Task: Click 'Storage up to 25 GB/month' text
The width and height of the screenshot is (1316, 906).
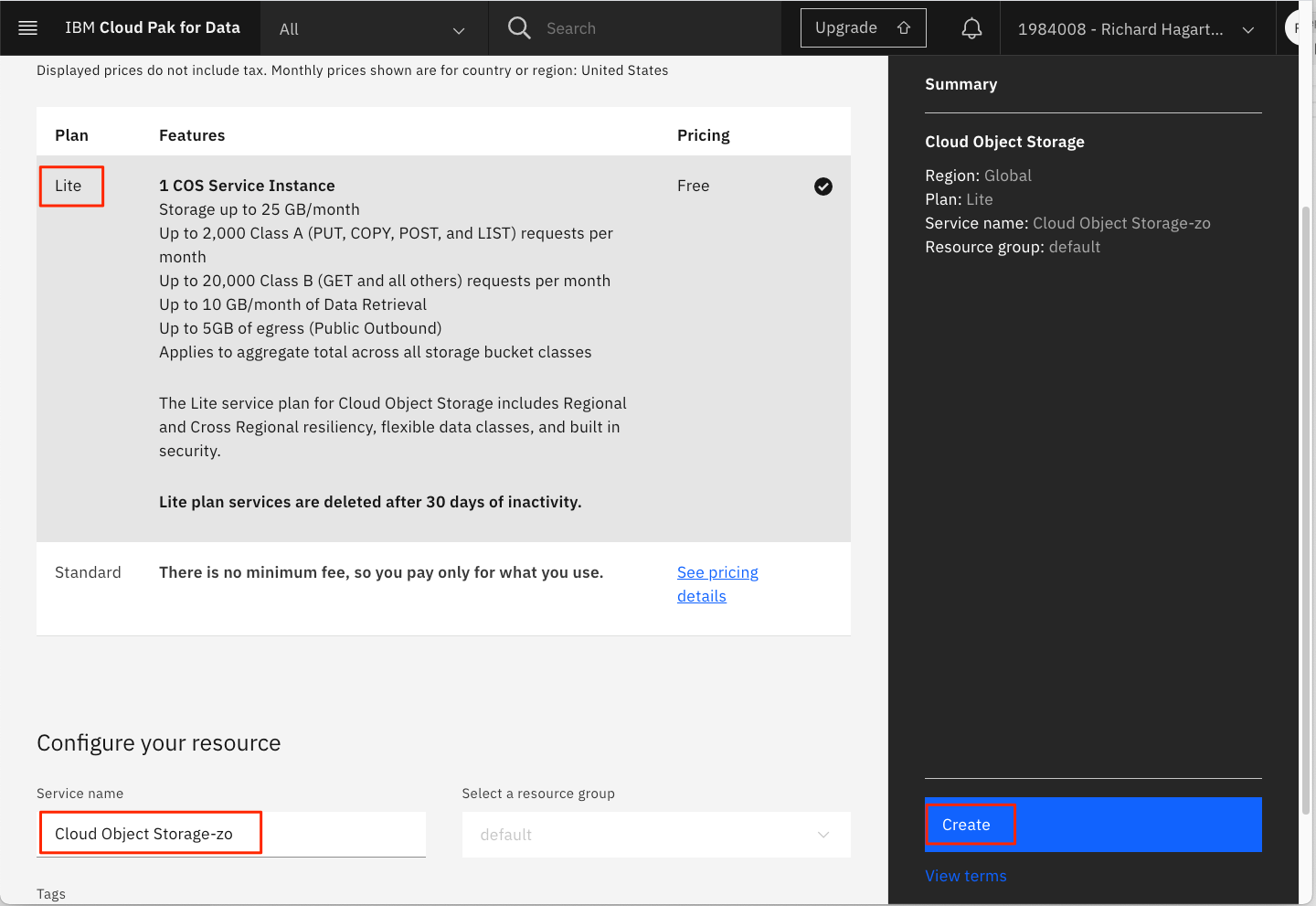Action: click(x=260, y=209)
